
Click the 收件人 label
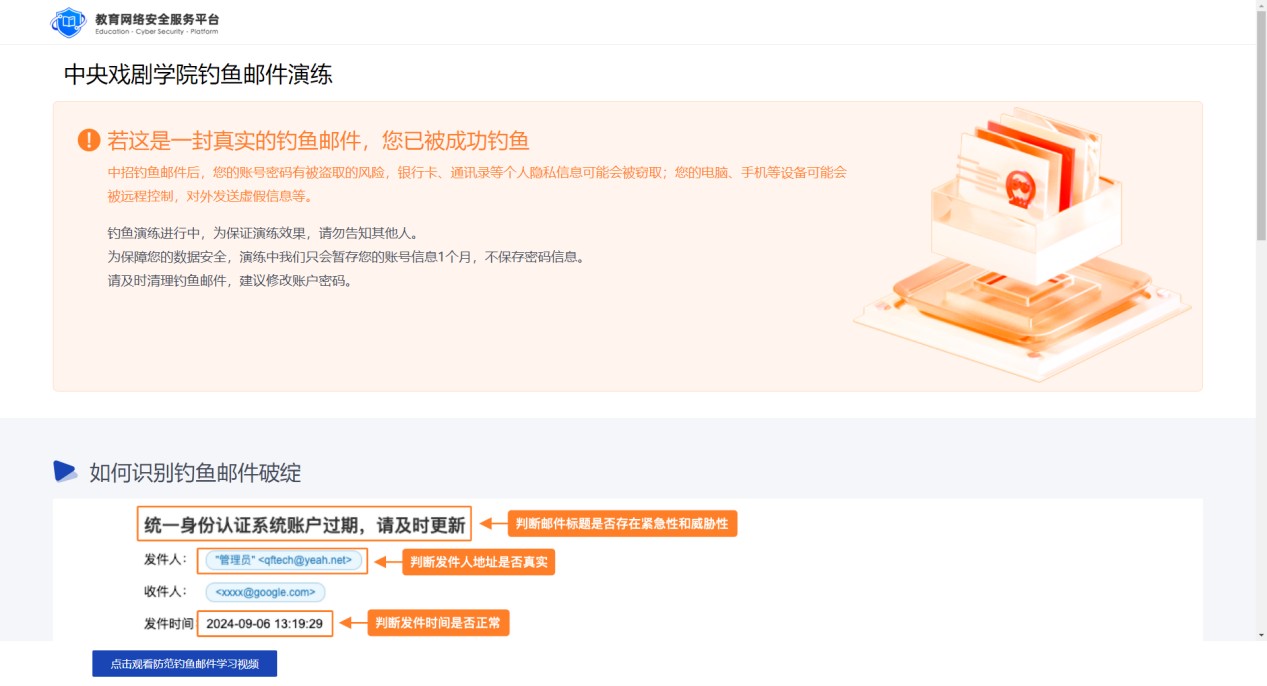[165, 592]
